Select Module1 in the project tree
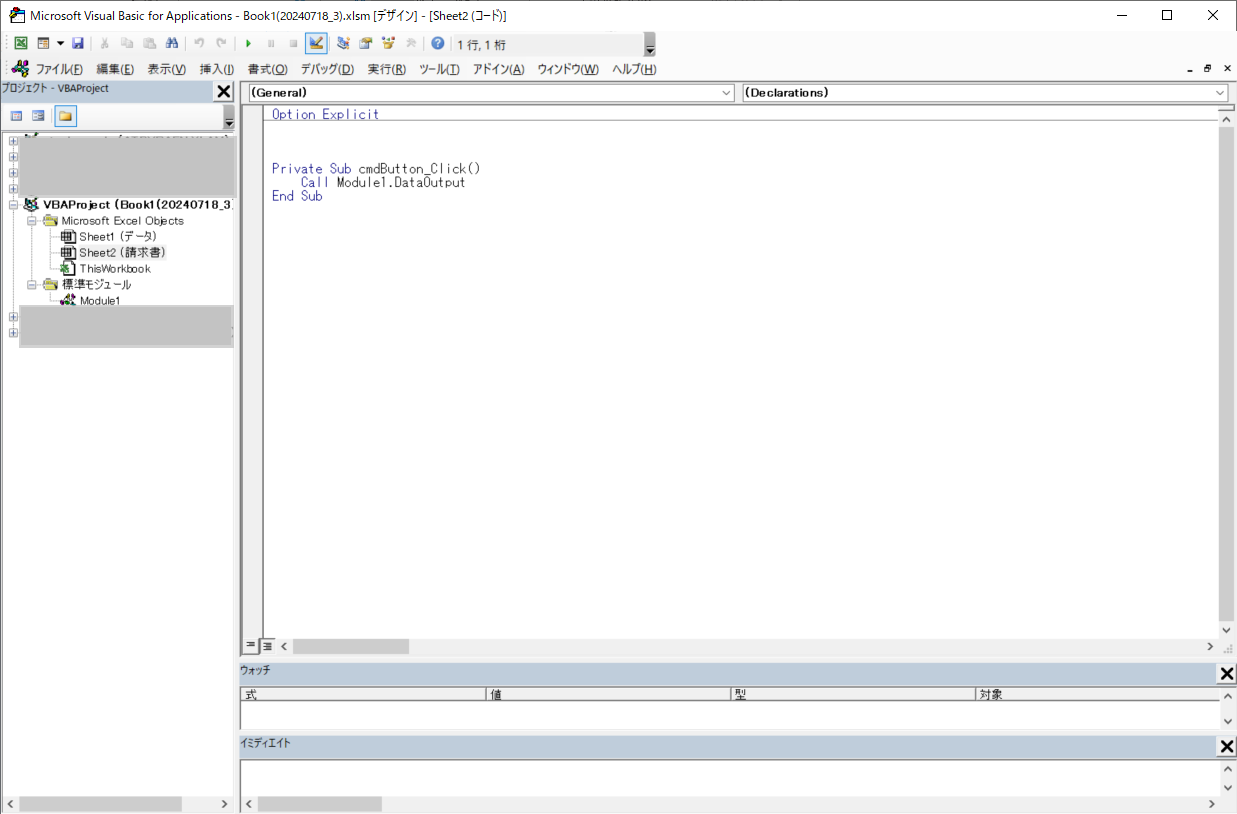This screenshot has height=814, width=1237. tap(100, 300)
